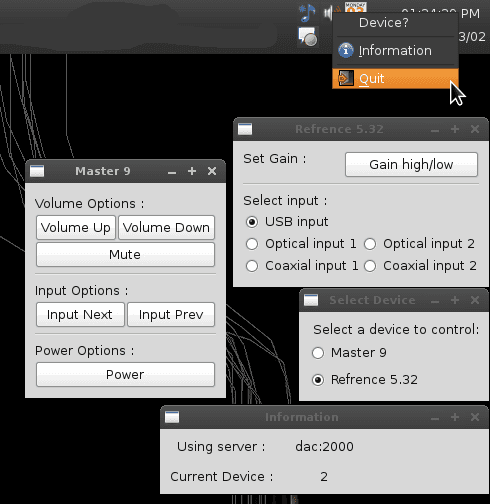This screenshot has height=504, width=490.
Task: Click the clock time in panel
Action: [x=440, y=13]
